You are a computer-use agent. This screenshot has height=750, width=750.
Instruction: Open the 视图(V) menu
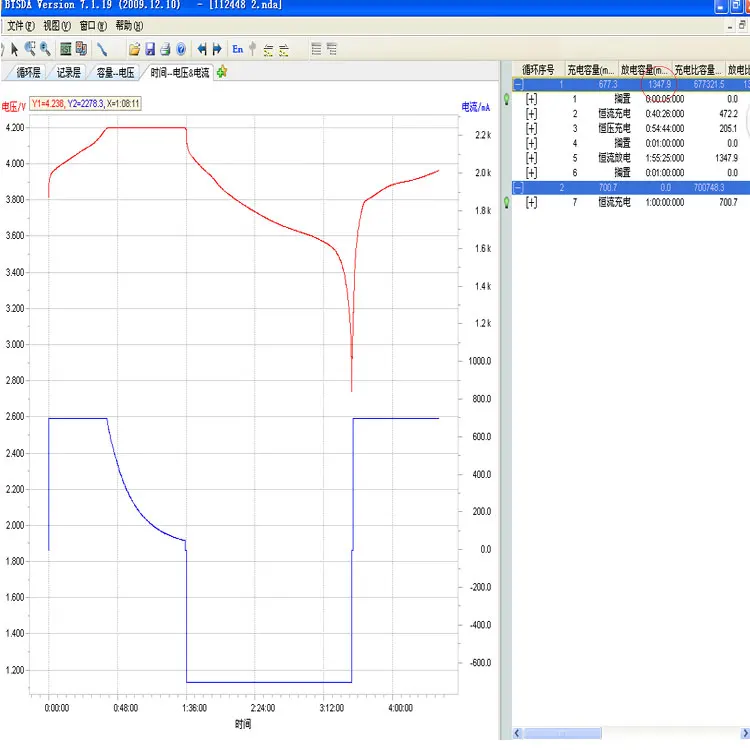pyautogui.click(x=57, y=26)
